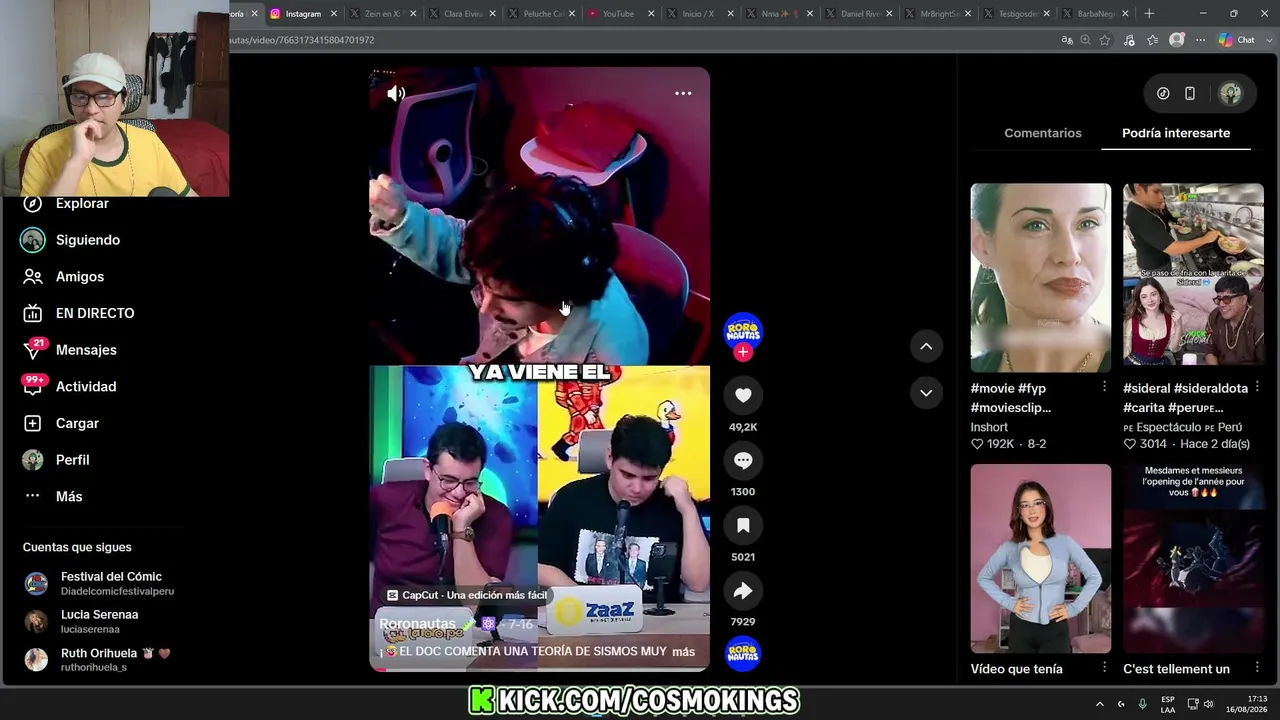Click the taskbar microphone icon
The height and width of the screenshot is (720, 1280).
click(x=1142, y=704)
